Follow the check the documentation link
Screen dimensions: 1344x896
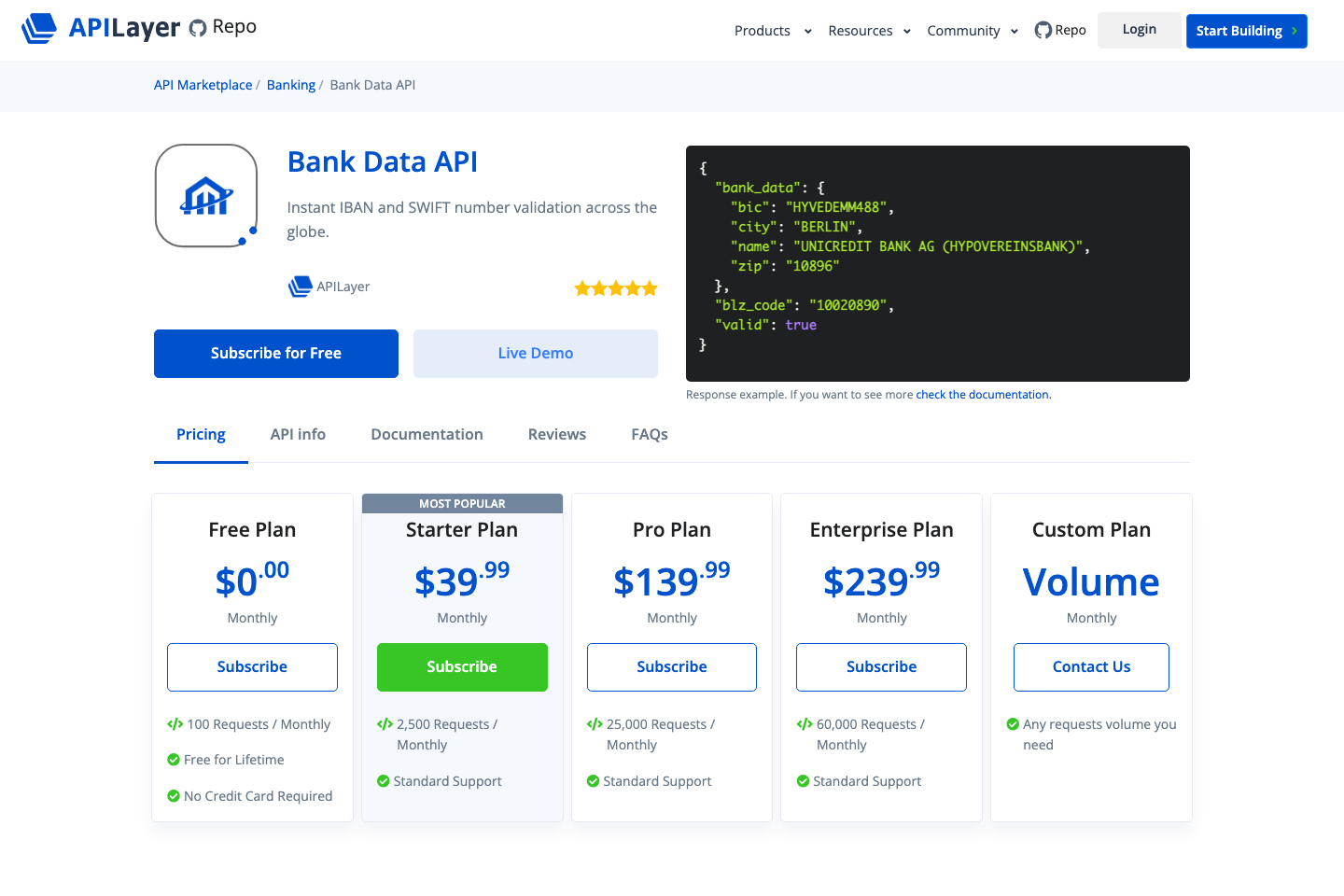tap(982, 394)
